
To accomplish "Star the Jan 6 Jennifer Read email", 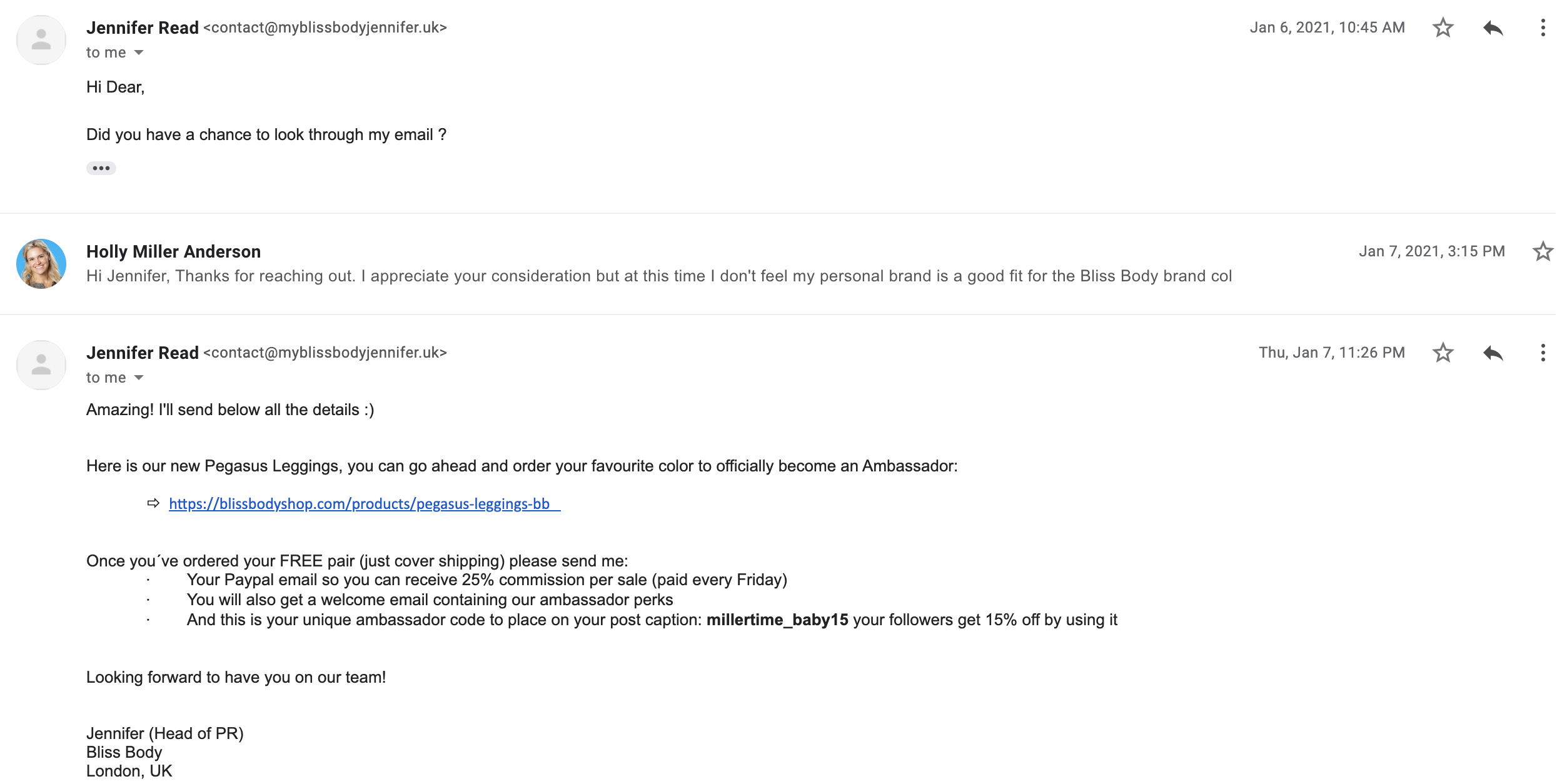I will [x=1443, y=28].
